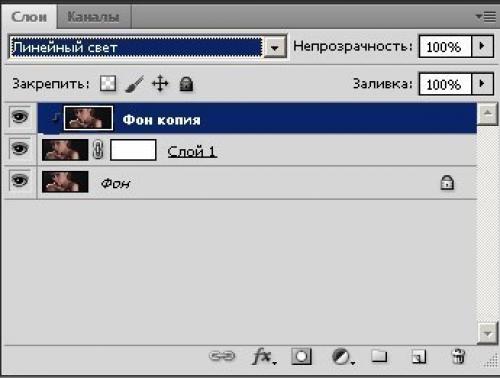
Task: Open the Линейный свет blend mode dropdown
Action: click(x=275, y=47)
